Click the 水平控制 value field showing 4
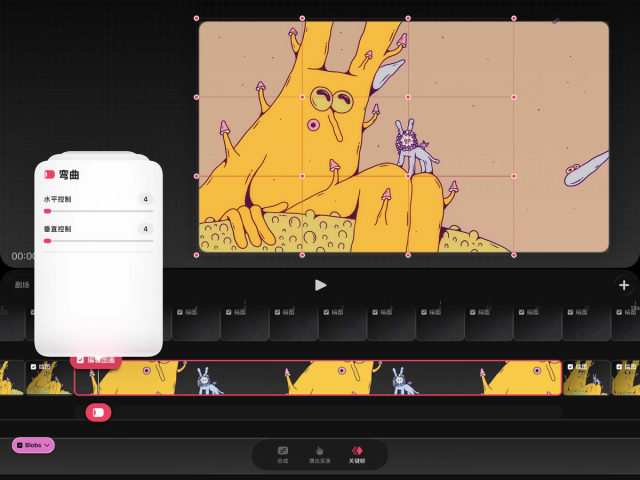Screen dimensions: 640x480 pos(145,199)
